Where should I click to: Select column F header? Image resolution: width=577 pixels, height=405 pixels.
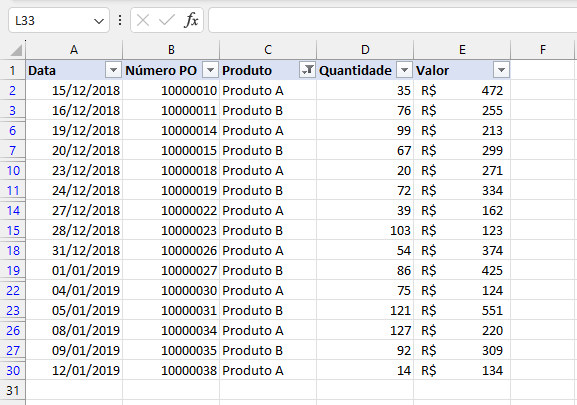point(543,50)
